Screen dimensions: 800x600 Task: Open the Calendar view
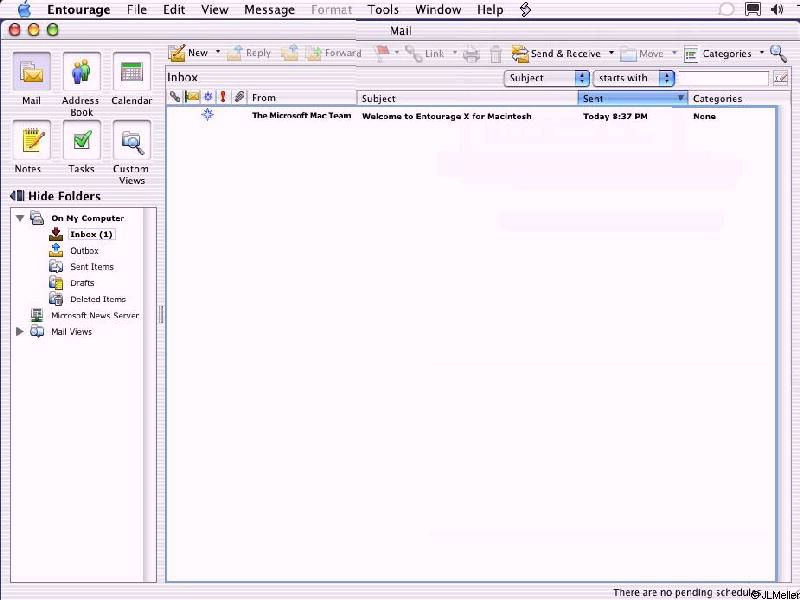click(132, 79)
